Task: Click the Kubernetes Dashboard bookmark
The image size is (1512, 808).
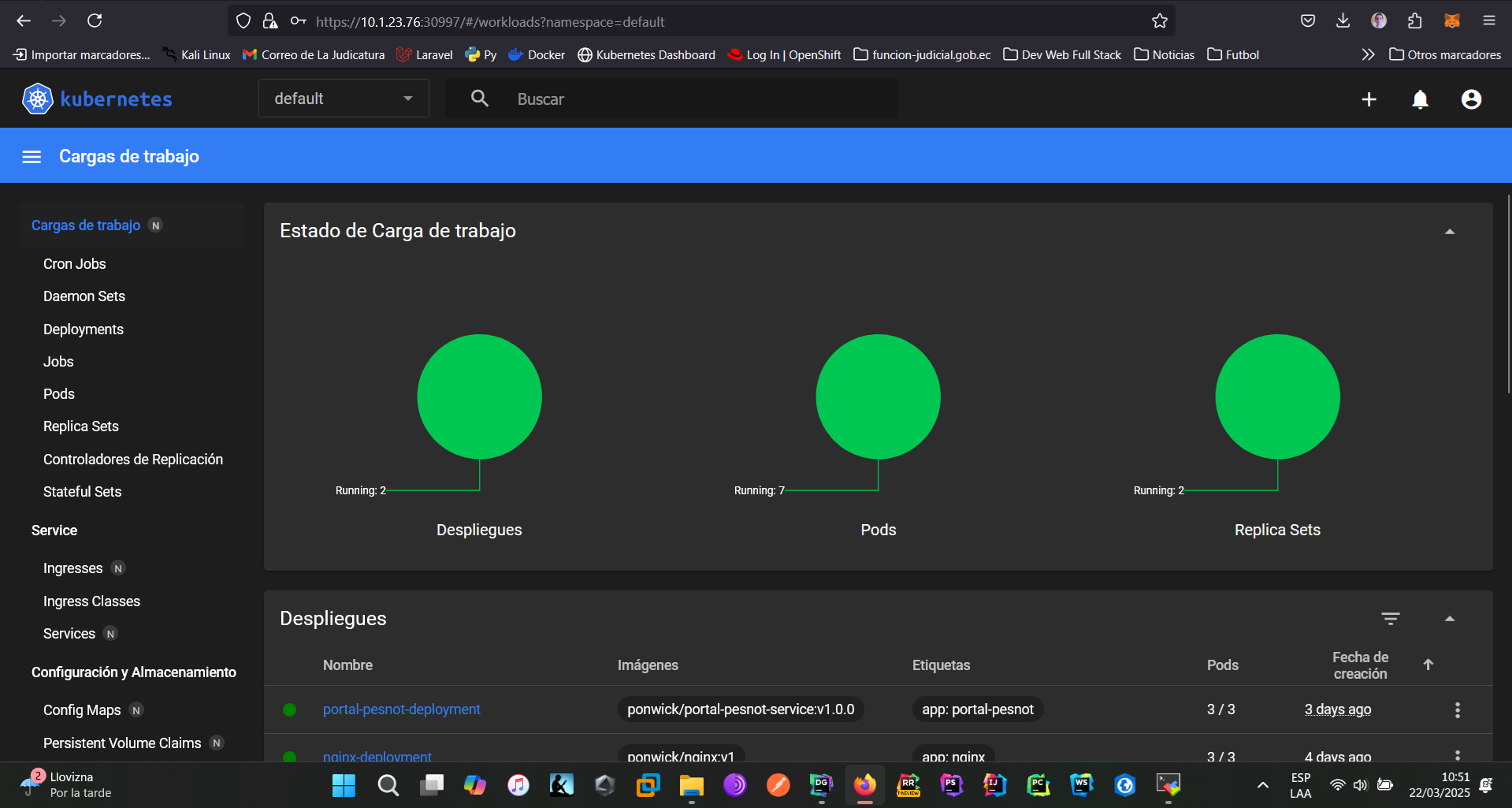Action: click(x=646, y=55)
